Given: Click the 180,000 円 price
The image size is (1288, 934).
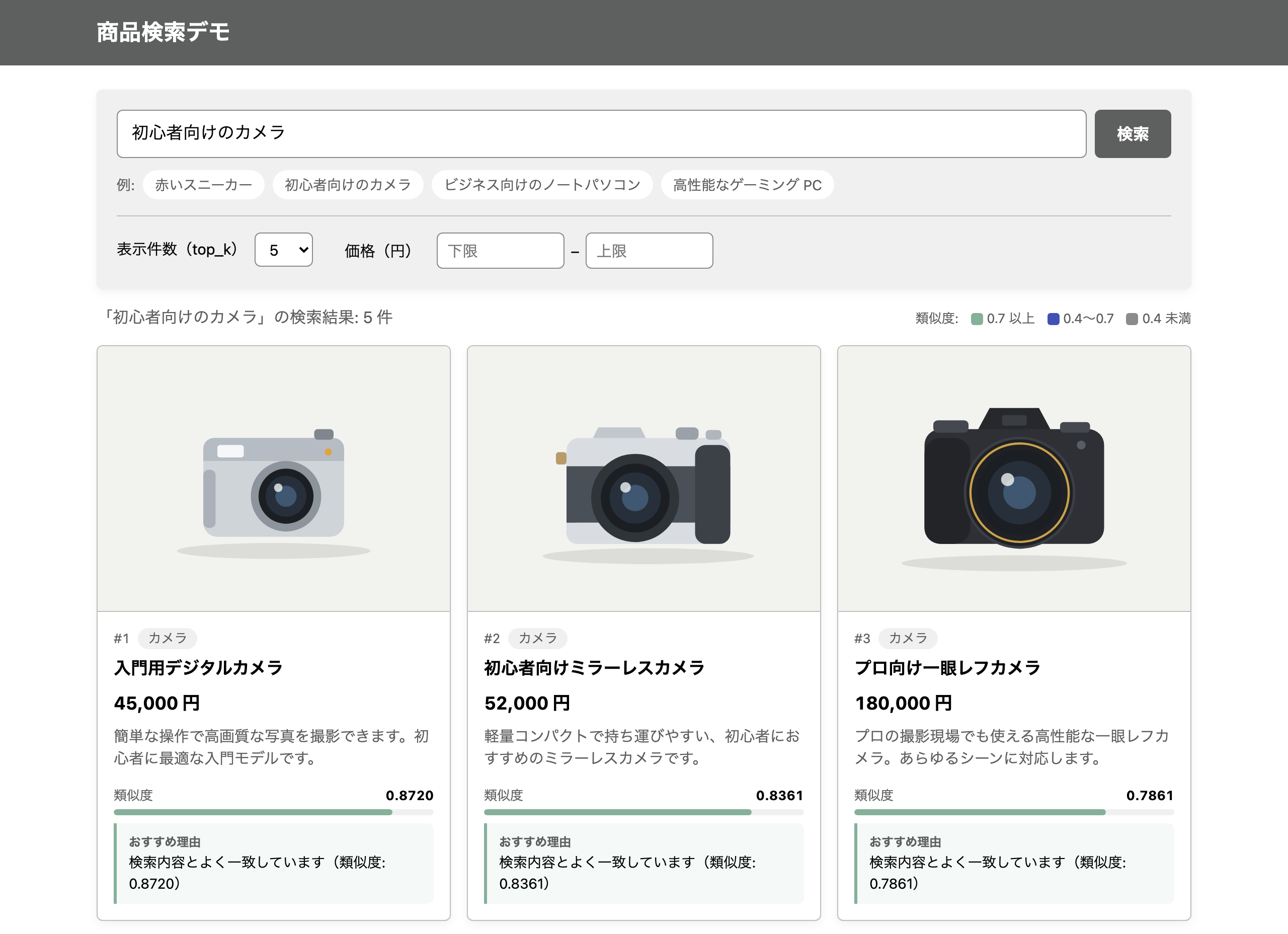Looking at the screenshot, I should [904, 704].
